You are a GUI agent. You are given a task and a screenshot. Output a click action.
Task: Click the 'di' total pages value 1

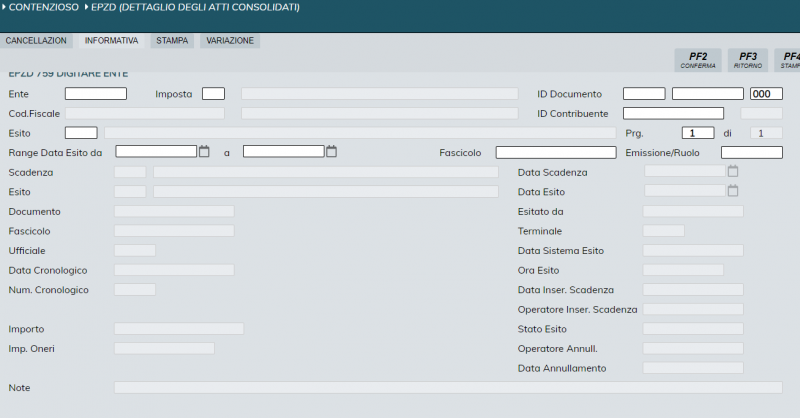coord(766,133)
